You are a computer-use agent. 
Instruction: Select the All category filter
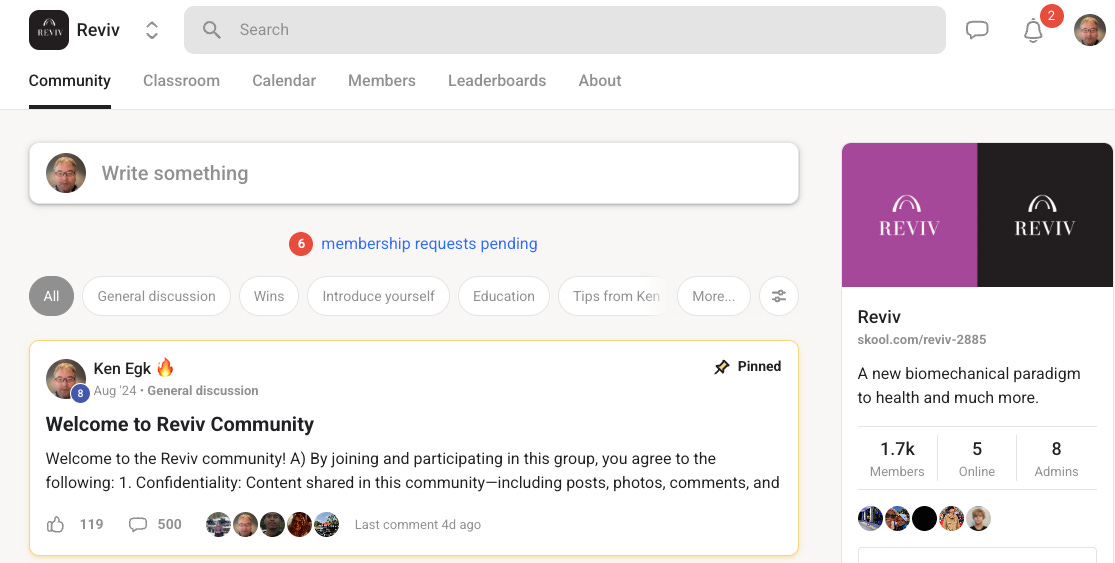point(51,296)
